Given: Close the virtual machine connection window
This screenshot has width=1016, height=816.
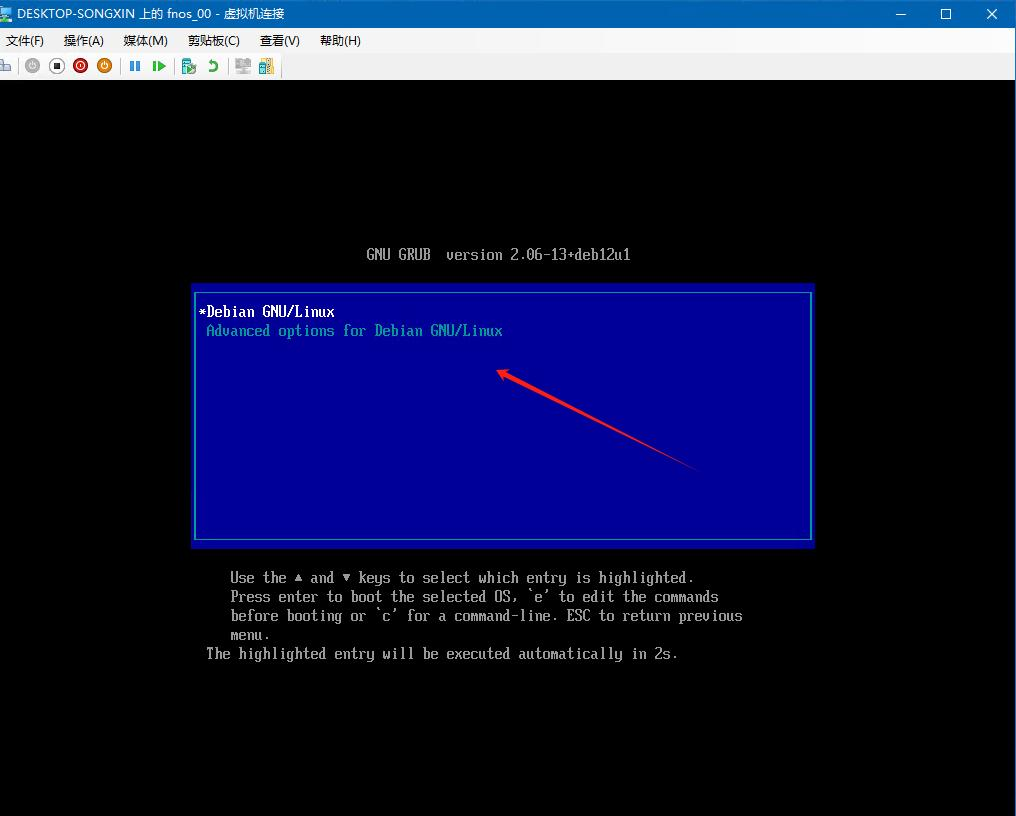Looking at the screenshot, I should tap(992, 14).
